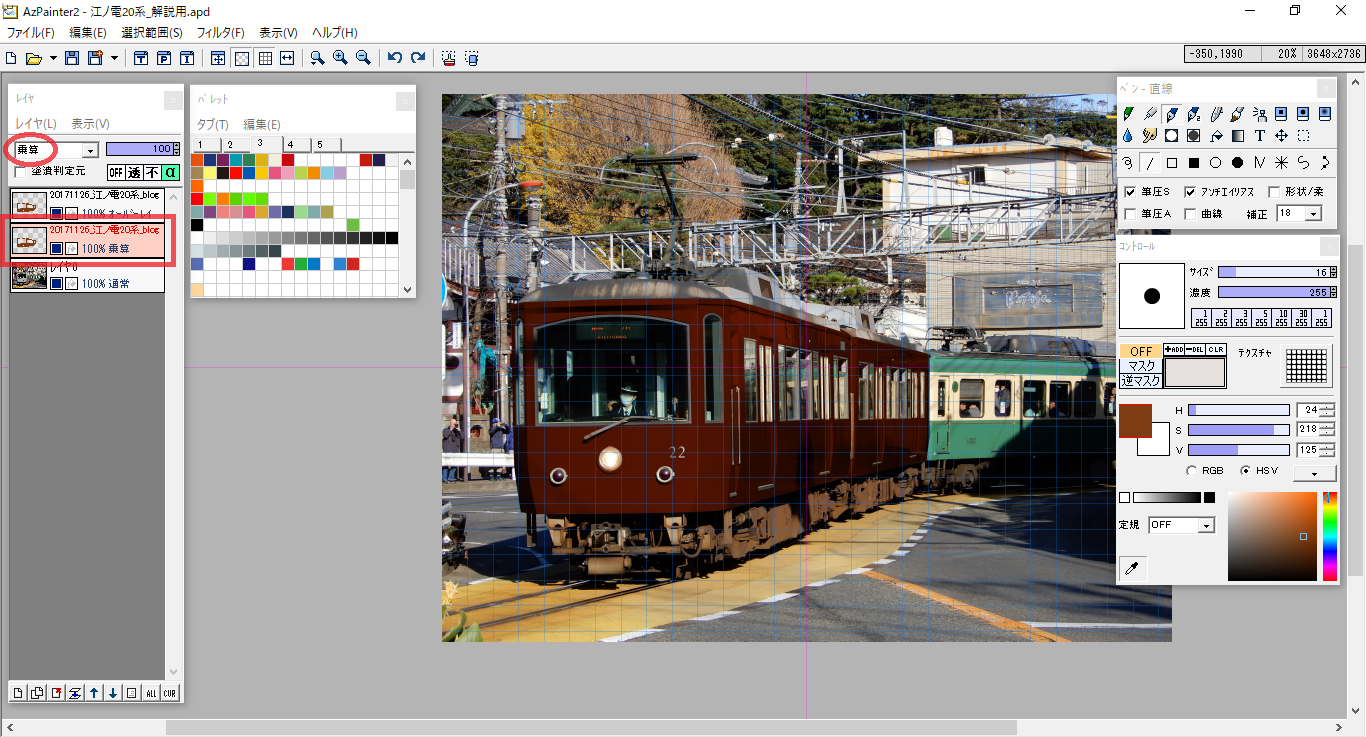
Task: Select the text tool in pen panel
Action: click(1260, 136)
